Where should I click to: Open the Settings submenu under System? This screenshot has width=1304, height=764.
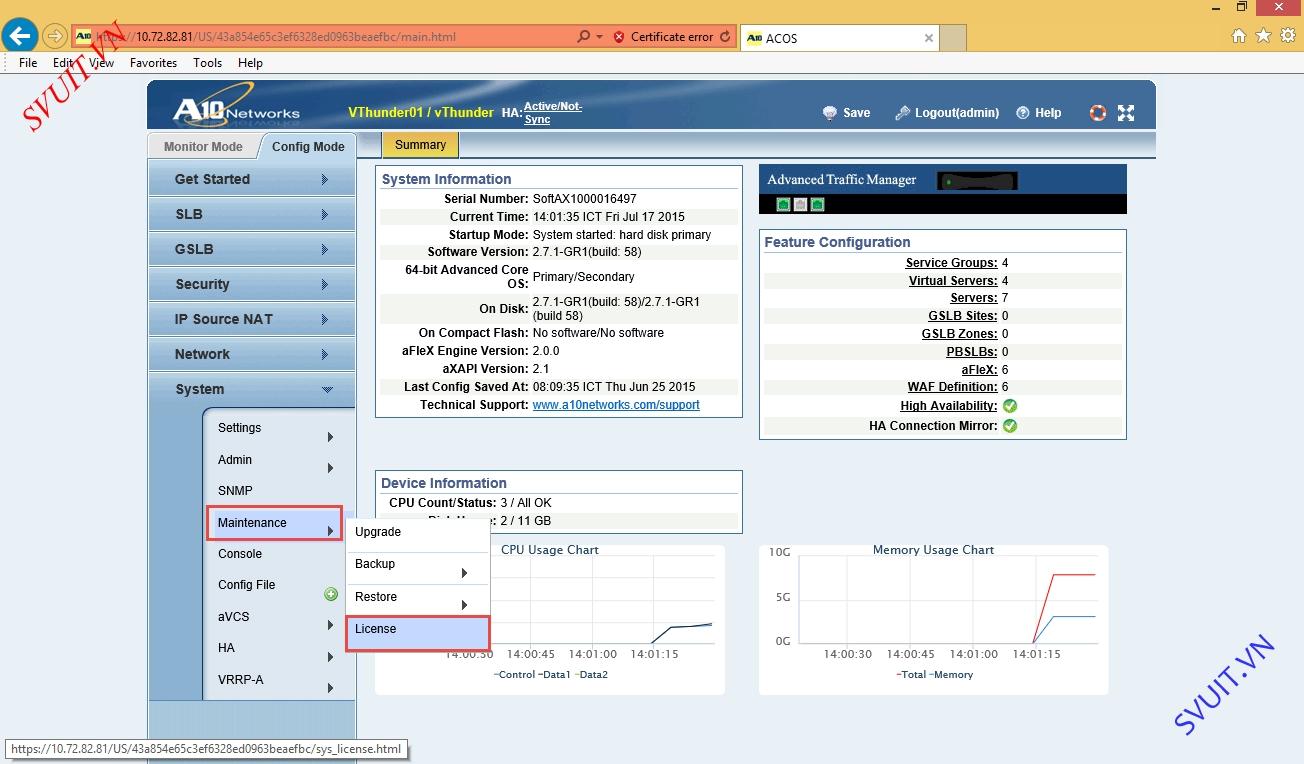coord(275,428)
